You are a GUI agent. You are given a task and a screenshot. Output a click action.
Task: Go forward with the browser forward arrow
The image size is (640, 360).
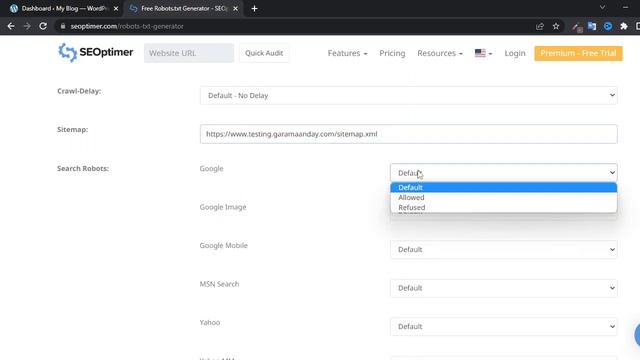pyautogui.click(x=27, y=26)
